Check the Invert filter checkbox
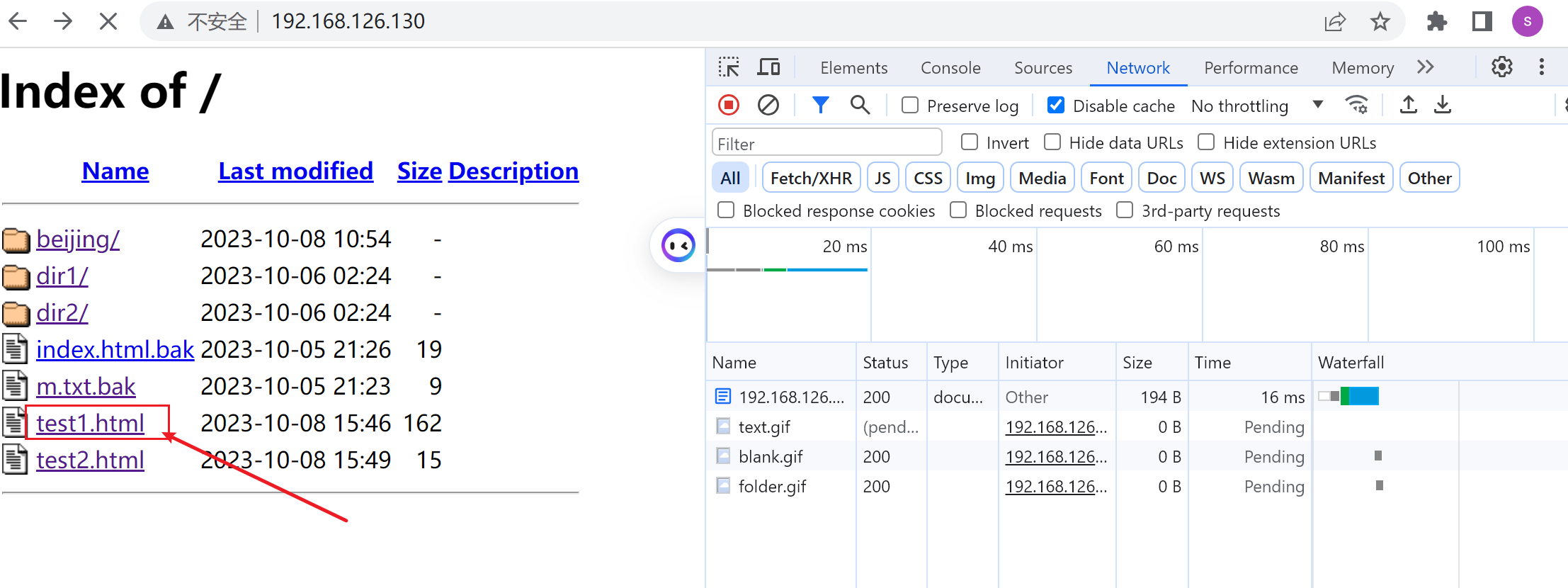This screenshot has width=1568, height=588. (970, 142)
